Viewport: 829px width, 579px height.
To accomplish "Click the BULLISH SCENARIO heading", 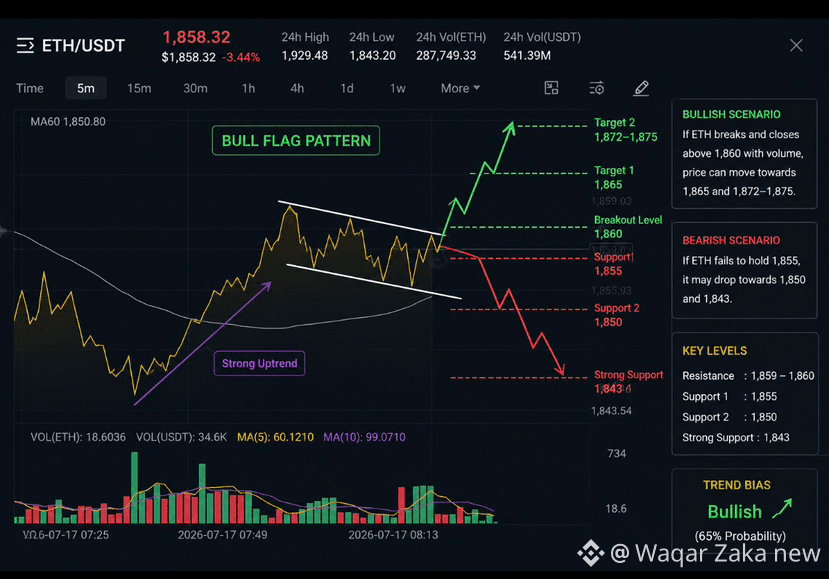I will pyautogui.click(x=731, y=114).
